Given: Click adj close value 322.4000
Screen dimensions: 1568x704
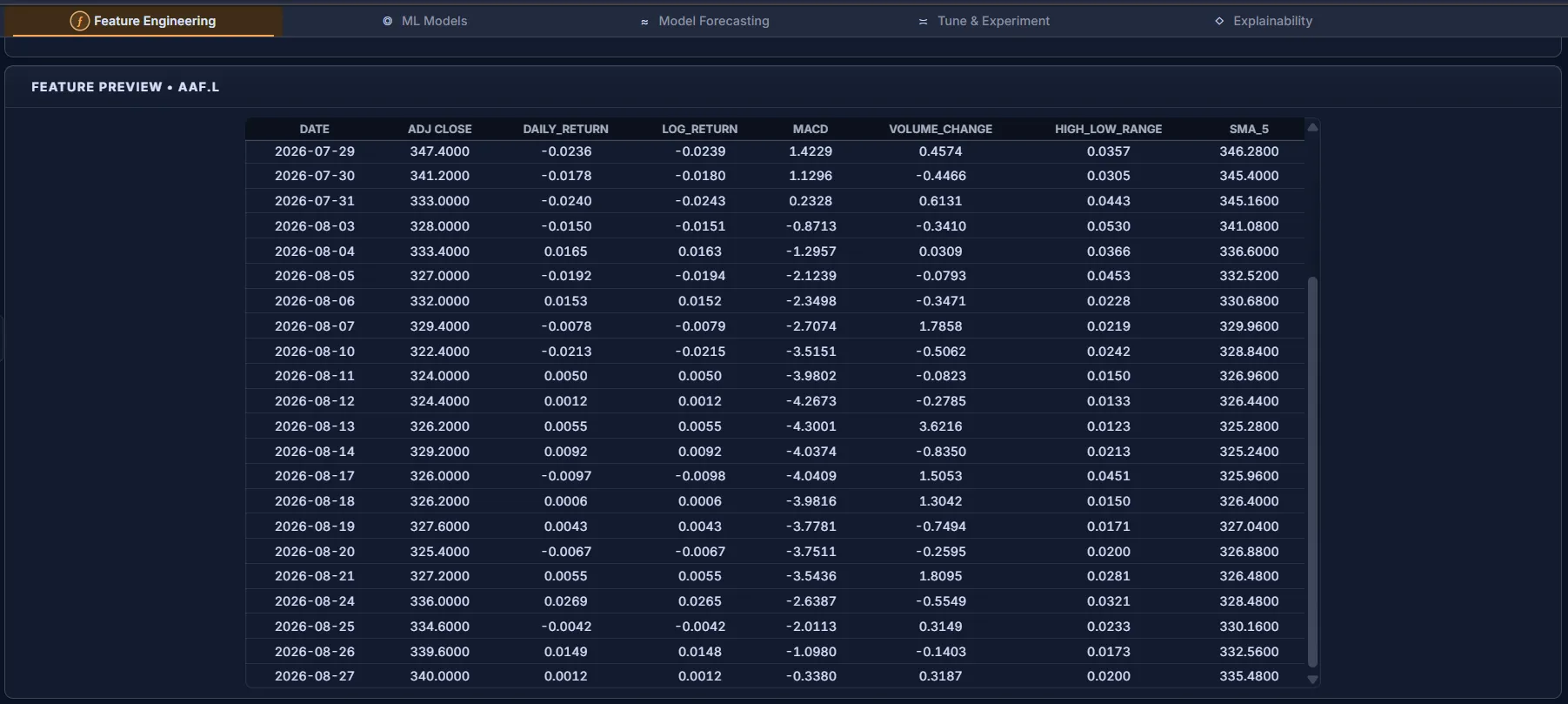Looking at the screenshot, I should (440, 352).
